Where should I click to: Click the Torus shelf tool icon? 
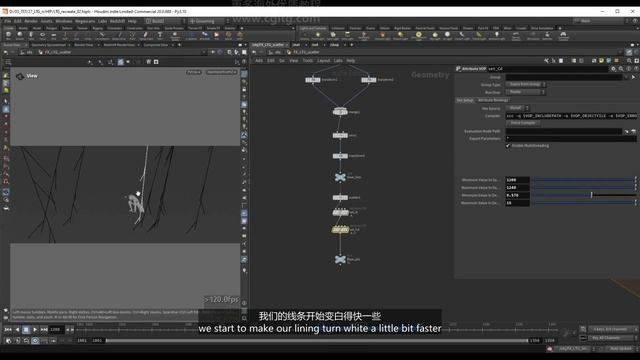click(42, 36)
